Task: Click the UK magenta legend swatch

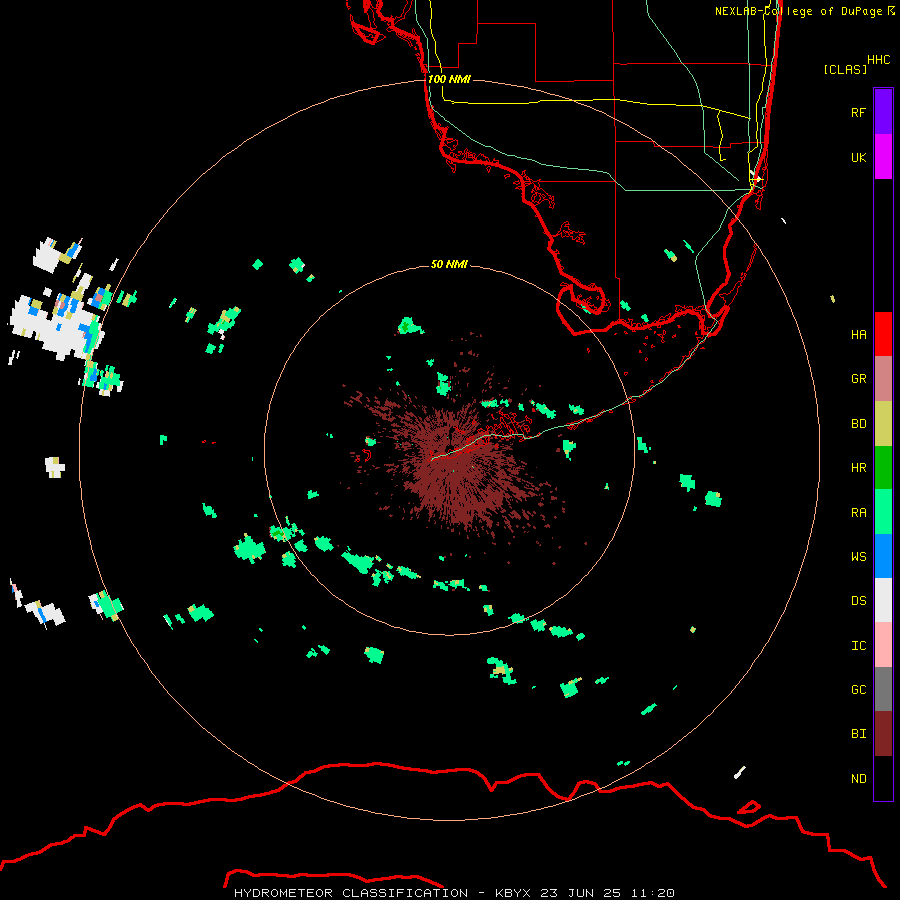Action: (x=883, y=157)
